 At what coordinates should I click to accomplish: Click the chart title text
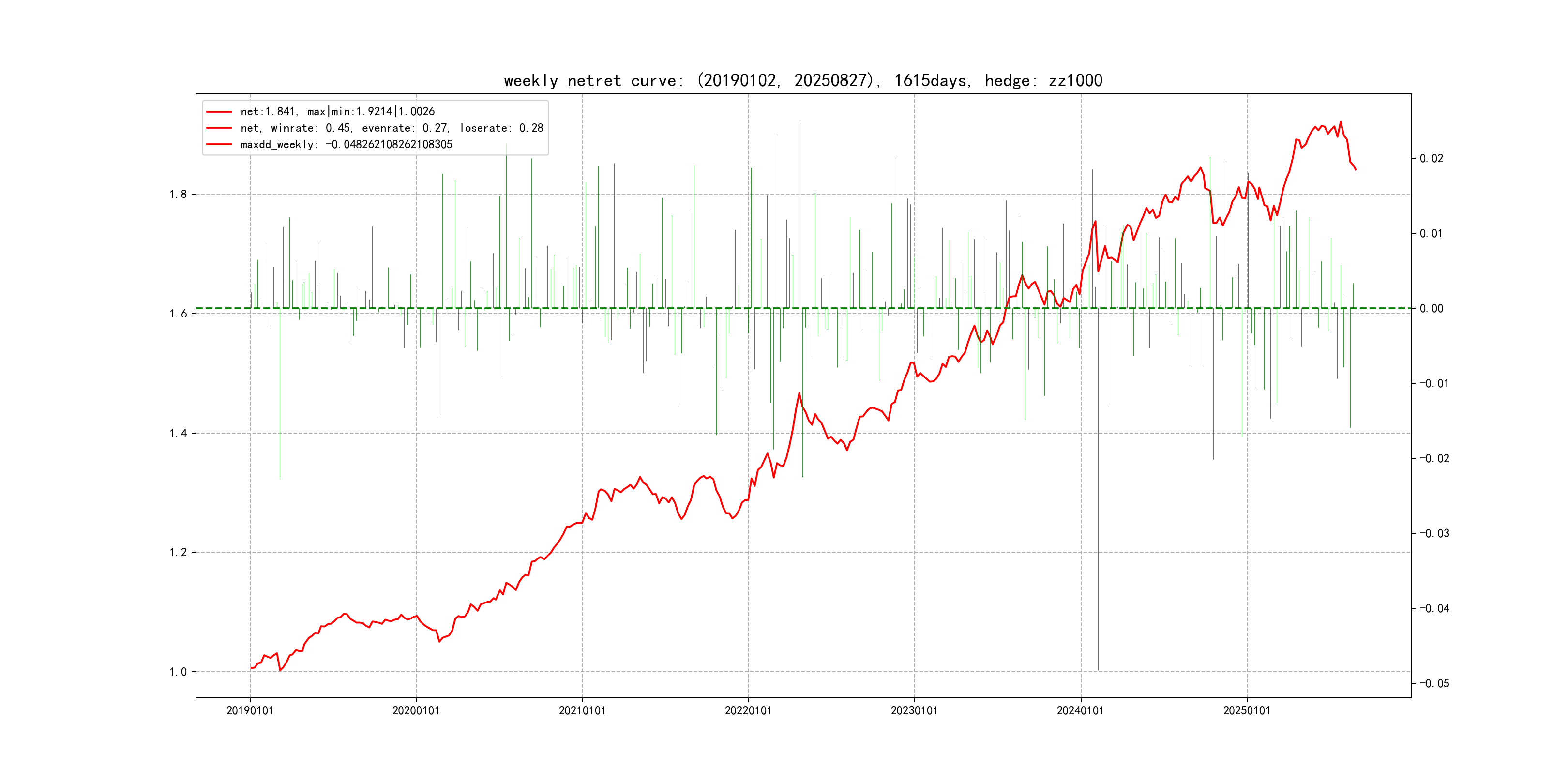point(803,80)
